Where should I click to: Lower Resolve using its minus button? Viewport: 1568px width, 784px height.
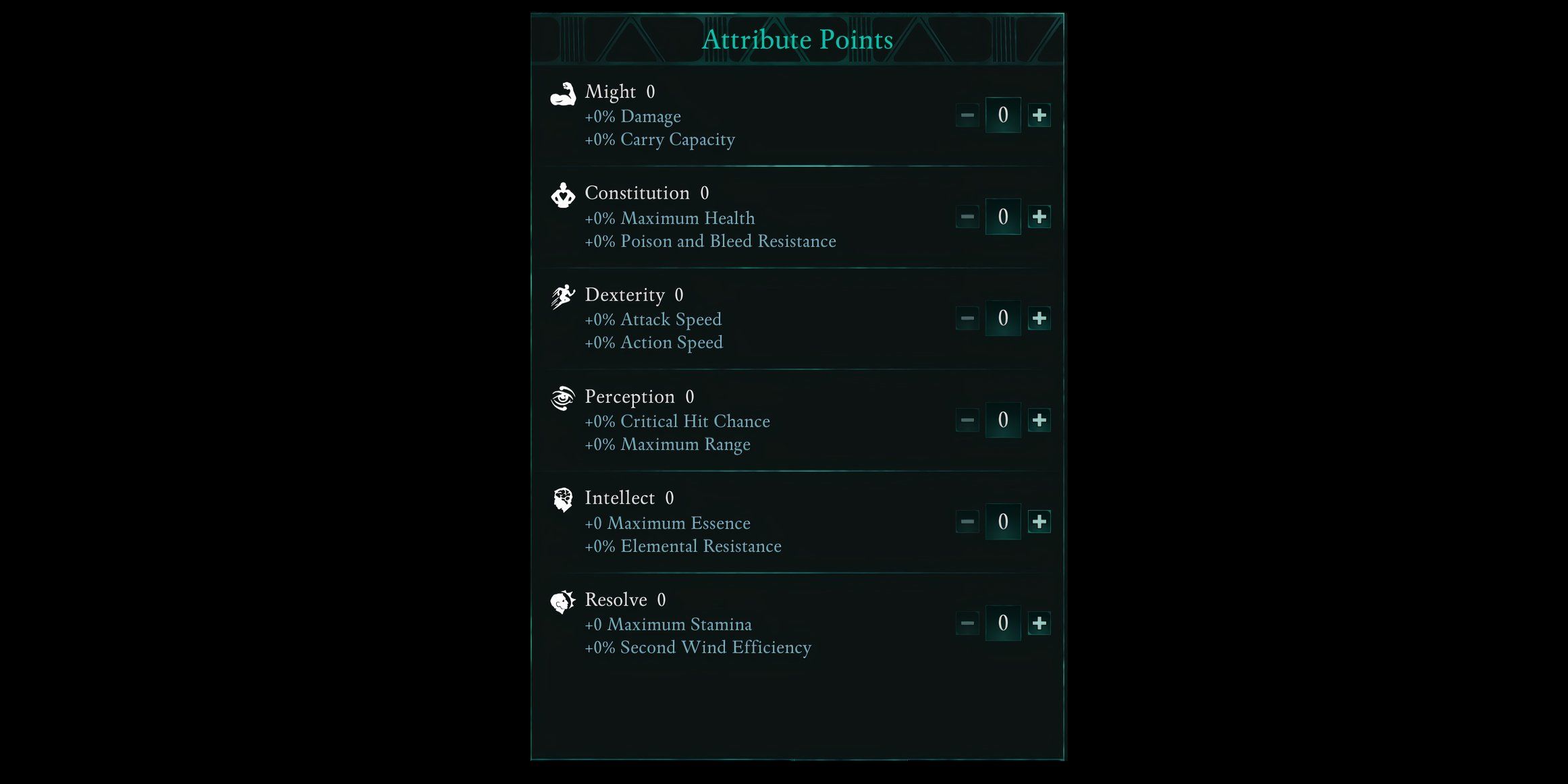967,623
